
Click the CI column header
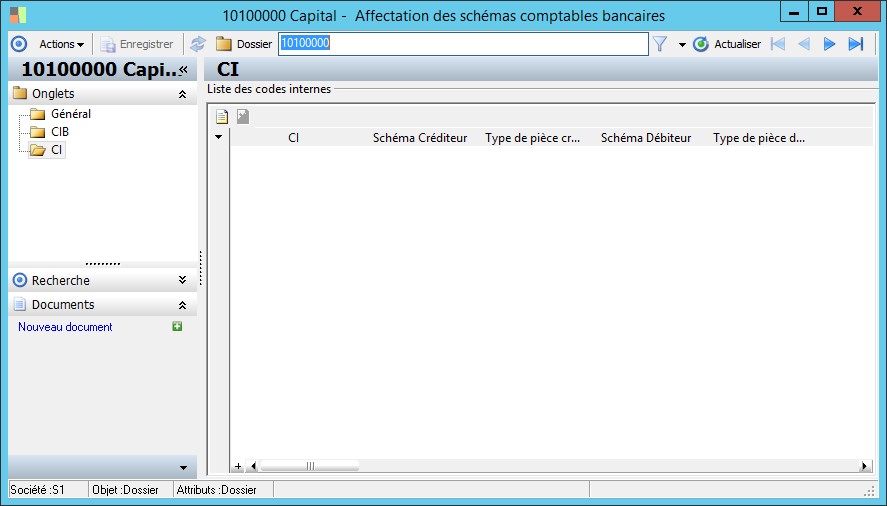tap(293, 138)
